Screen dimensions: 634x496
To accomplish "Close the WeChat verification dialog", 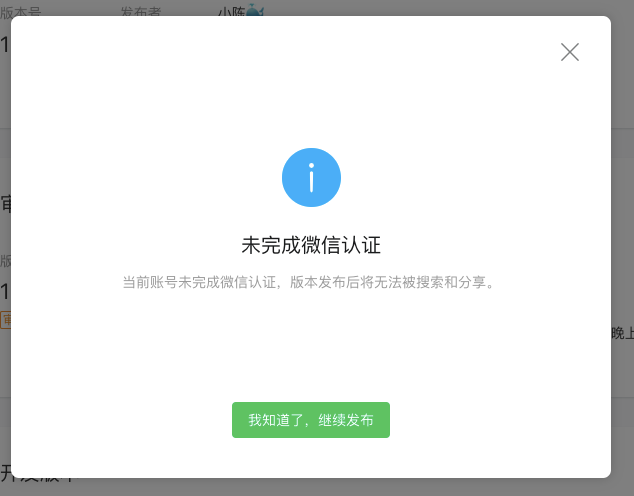I will [x=570, y=52].
